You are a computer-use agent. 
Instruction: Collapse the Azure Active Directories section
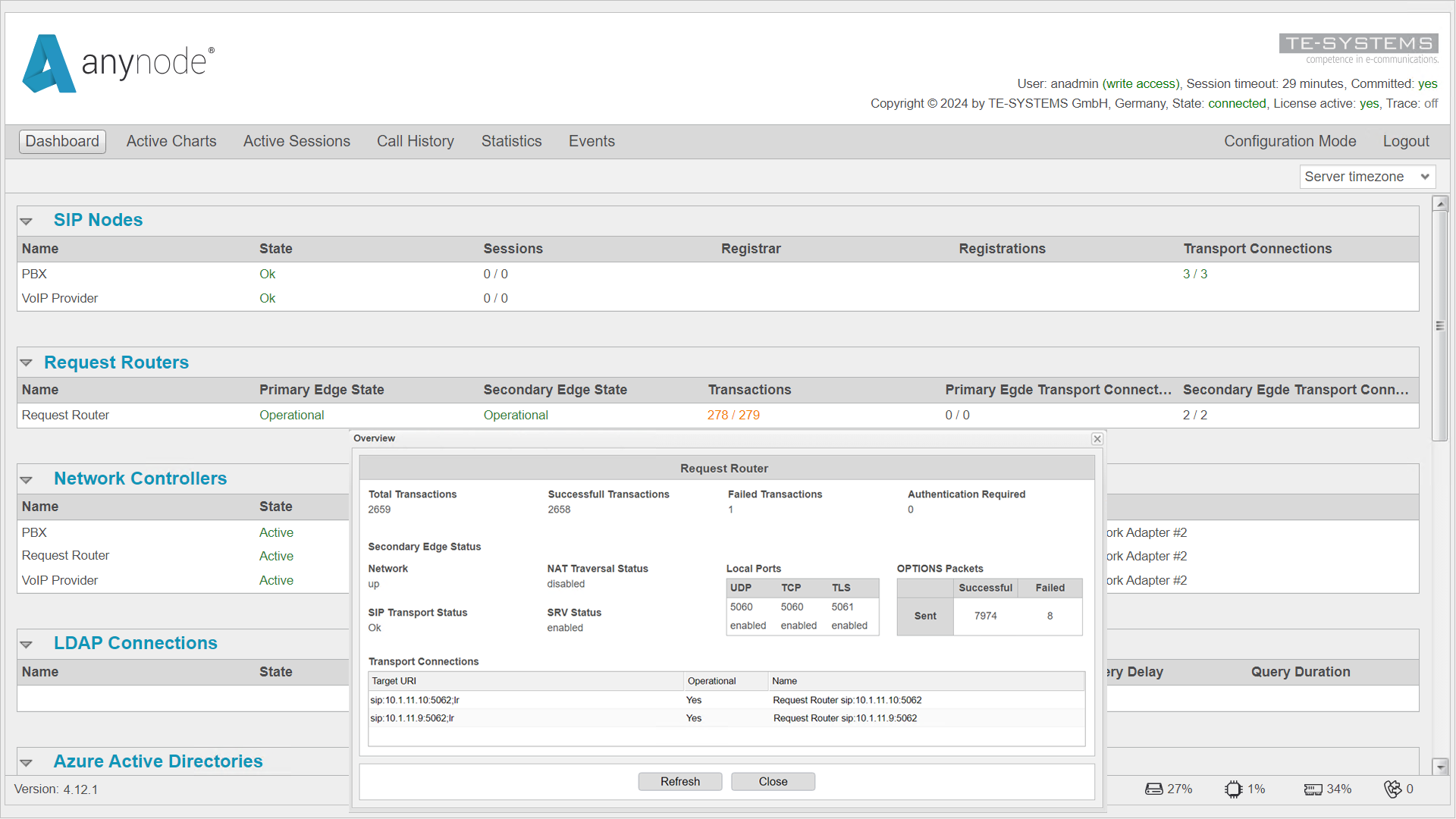(27, 763)
